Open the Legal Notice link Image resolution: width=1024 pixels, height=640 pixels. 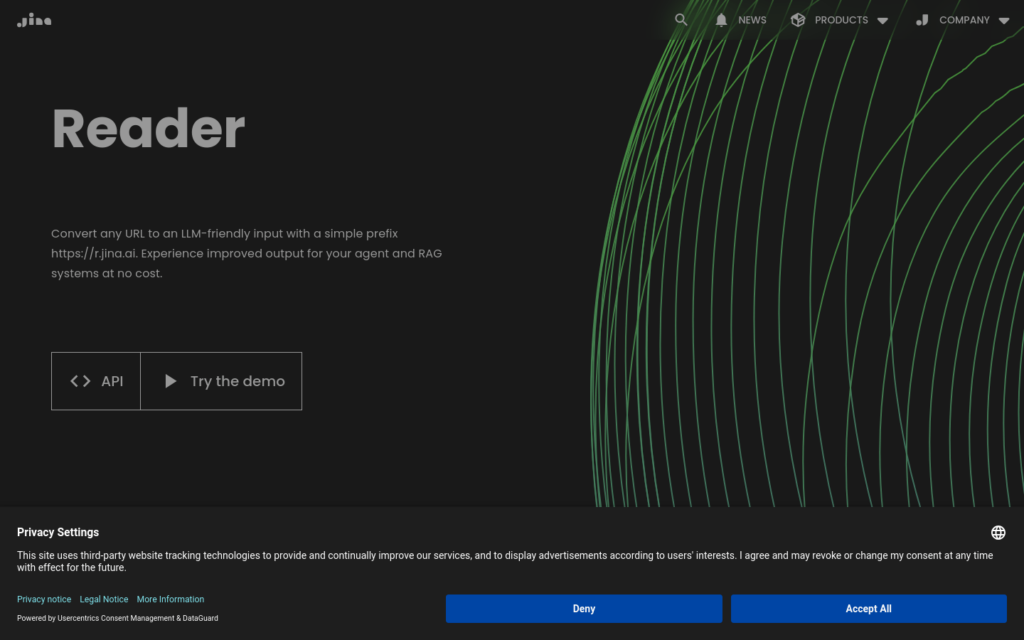click(104, 599)
